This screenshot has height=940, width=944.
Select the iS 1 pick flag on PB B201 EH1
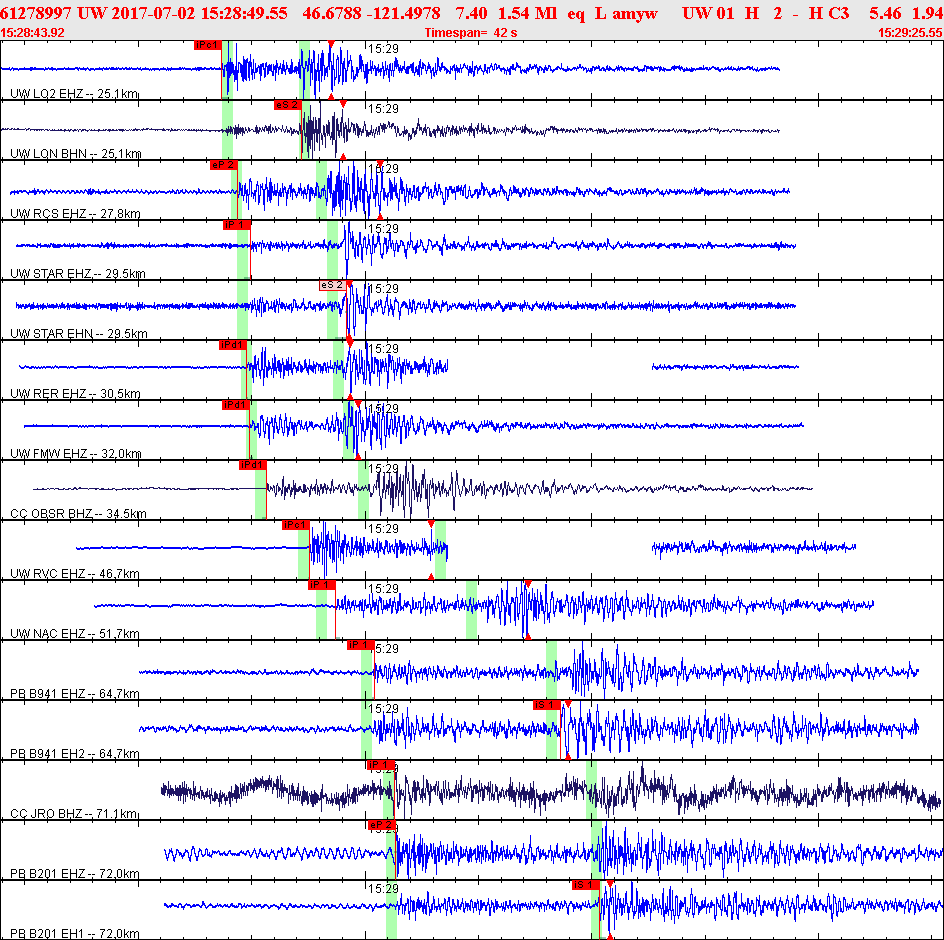click(586, 885)
